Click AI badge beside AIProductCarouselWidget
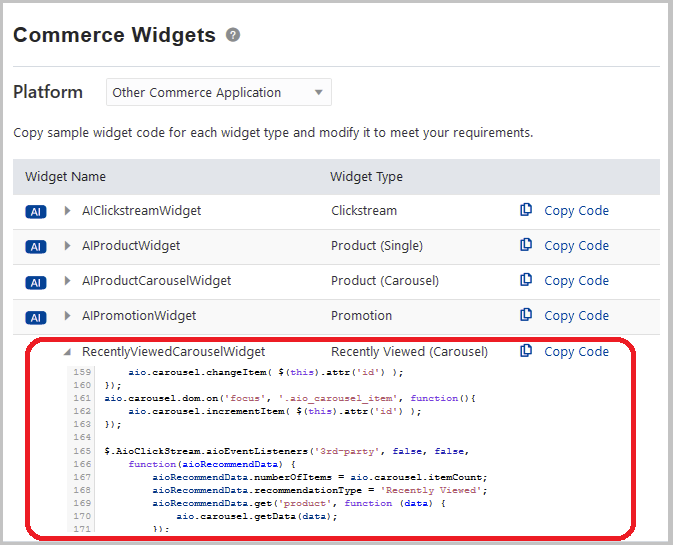673x545 pixels. tap(36, 281)
